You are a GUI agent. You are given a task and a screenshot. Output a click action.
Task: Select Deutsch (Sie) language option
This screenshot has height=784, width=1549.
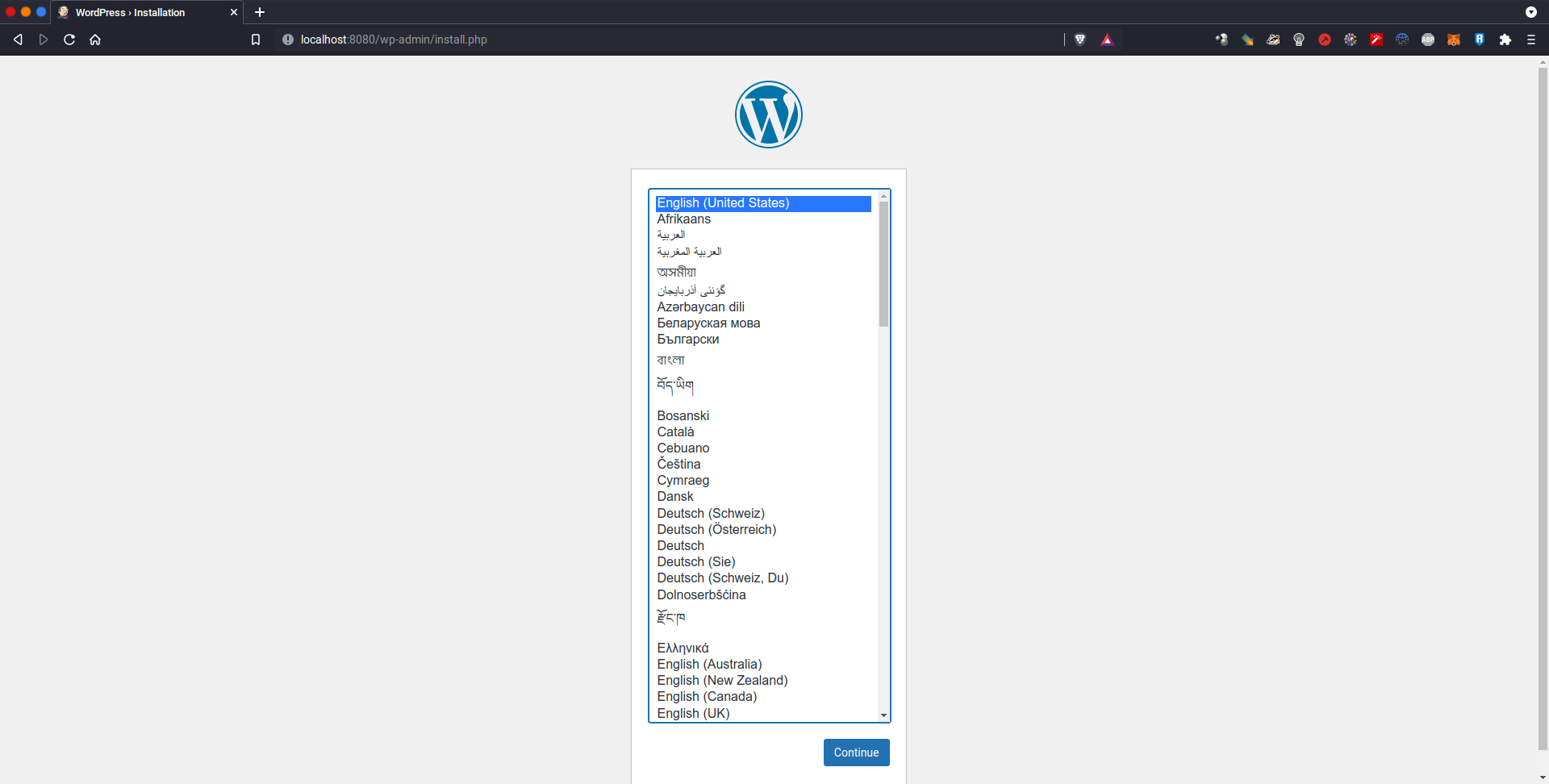[763, 562]
